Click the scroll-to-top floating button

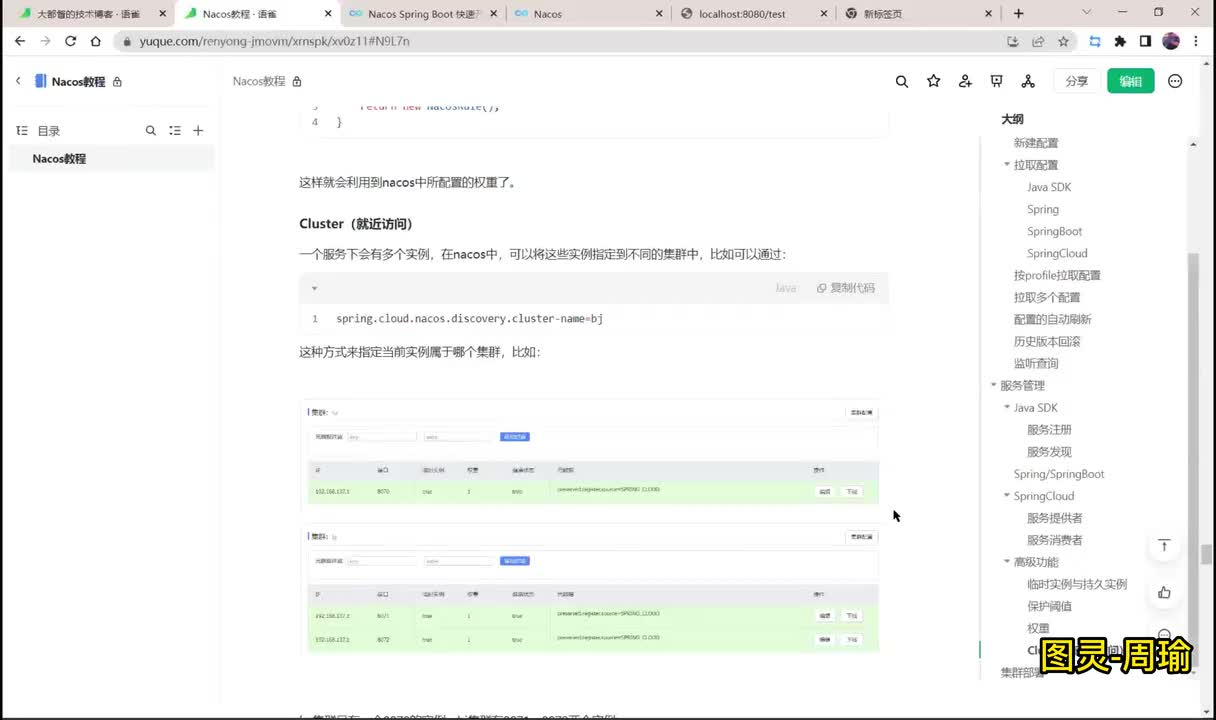(x=1164, y=546)
